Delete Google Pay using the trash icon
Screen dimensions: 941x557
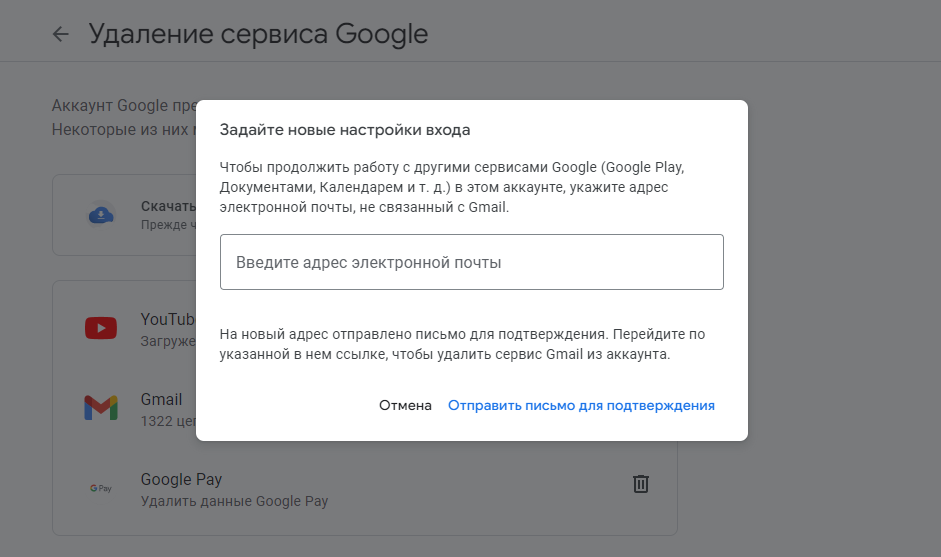point(641,484)
